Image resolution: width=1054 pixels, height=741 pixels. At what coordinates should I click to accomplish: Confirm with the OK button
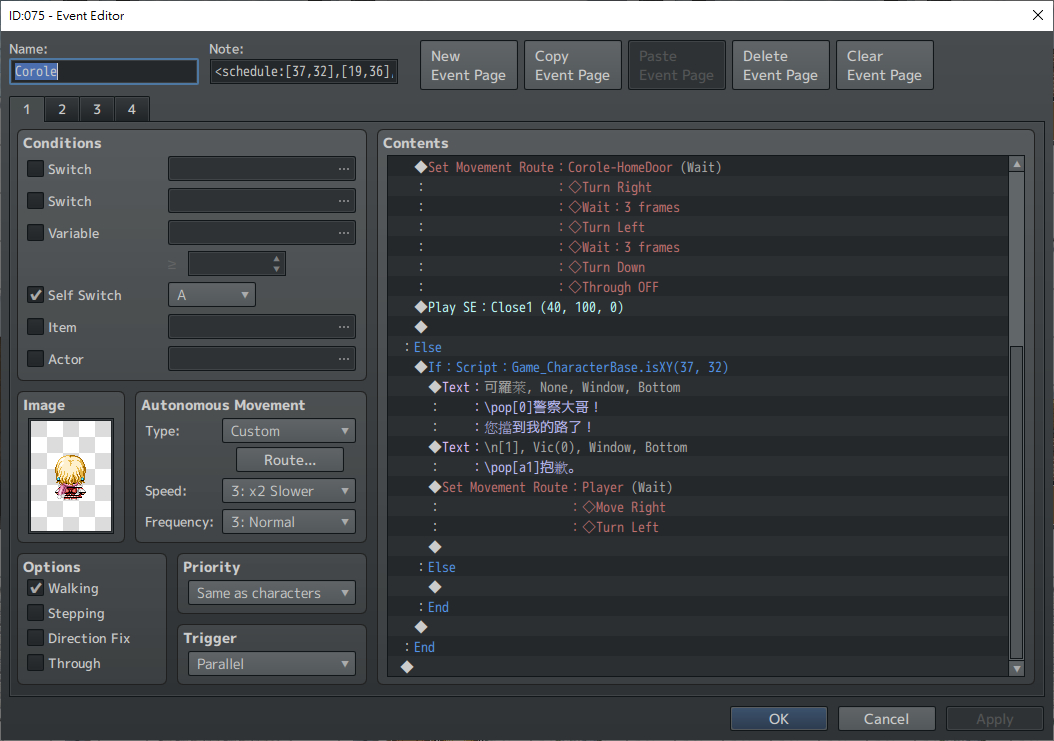pyautogui.click(x=778, y=719)
